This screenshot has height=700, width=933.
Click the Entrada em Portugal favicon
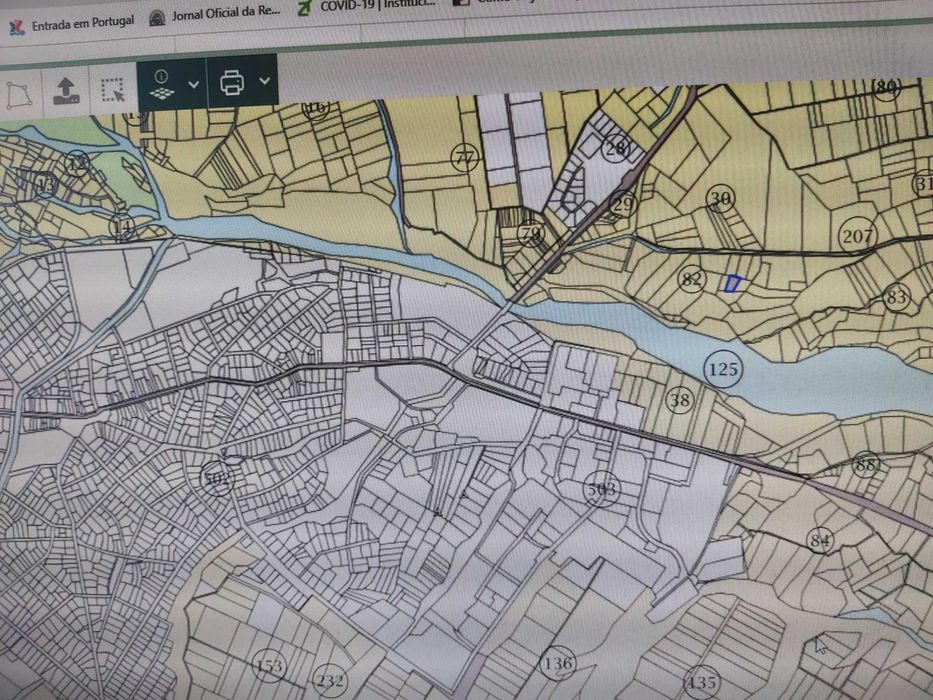(x=17, y=27)
